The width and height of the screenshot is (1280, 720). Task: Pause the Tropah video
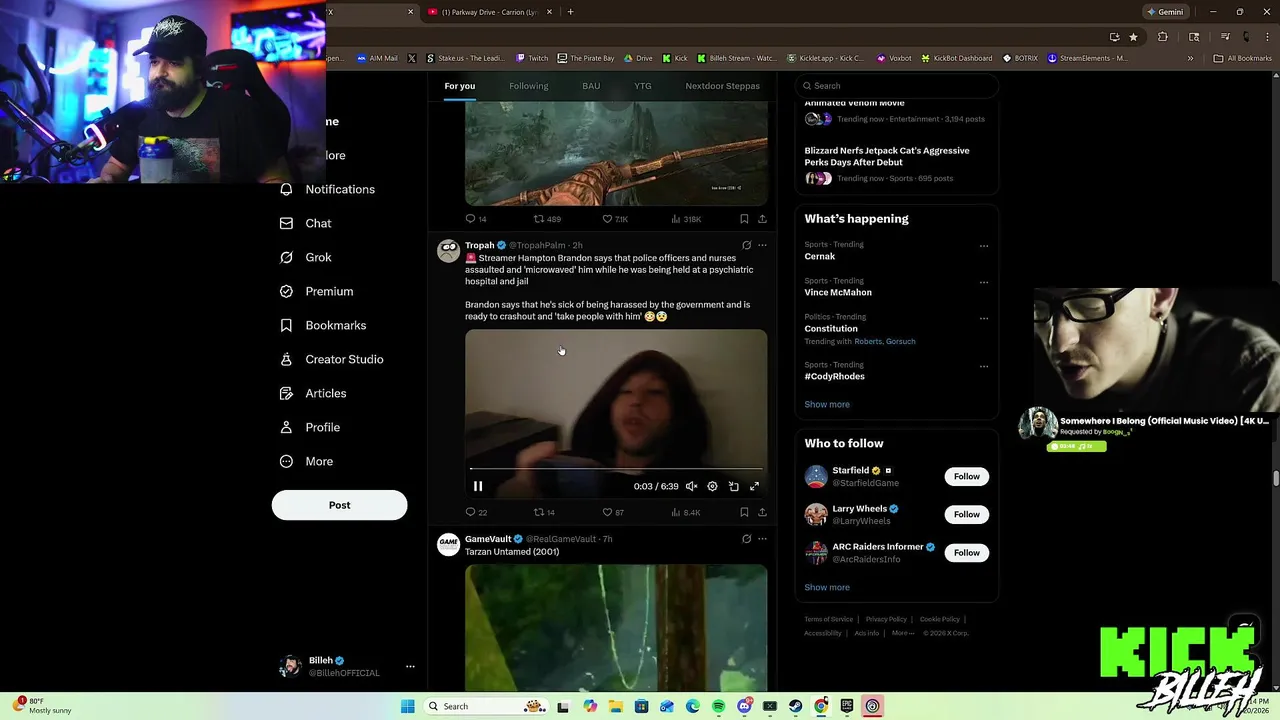click(x=478, y=486)
